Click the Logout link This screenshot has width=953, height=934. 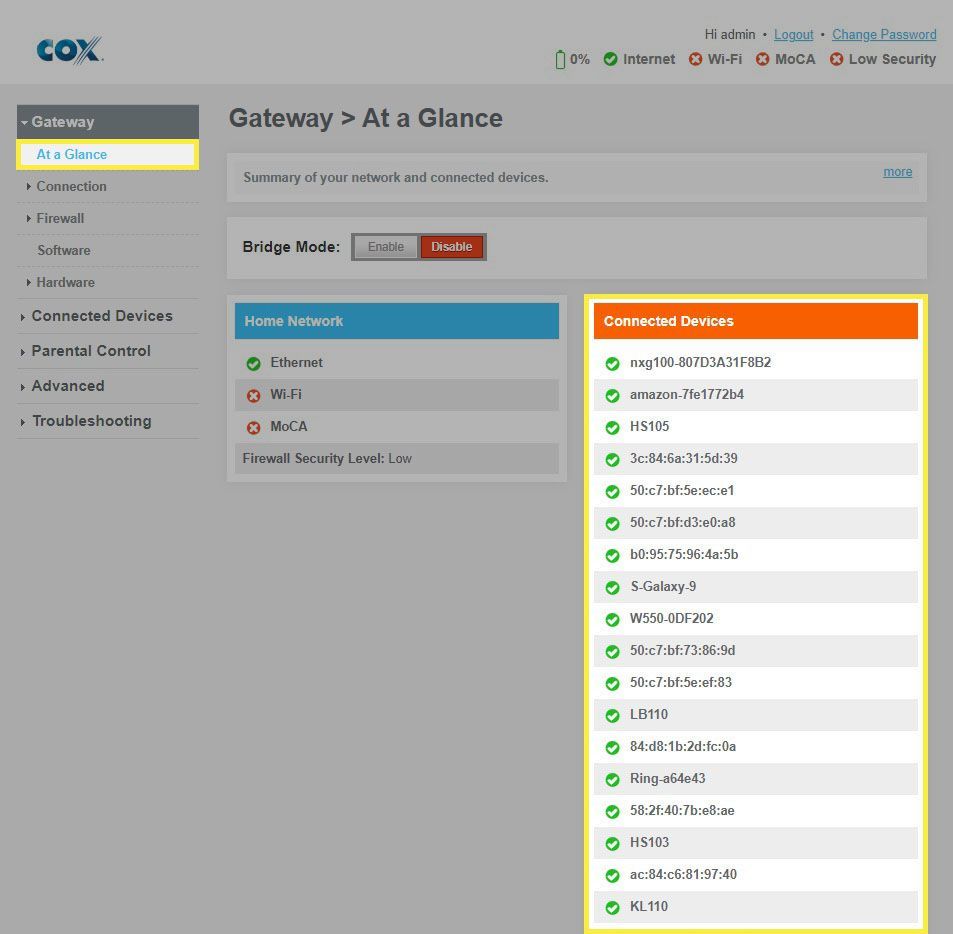793,34
